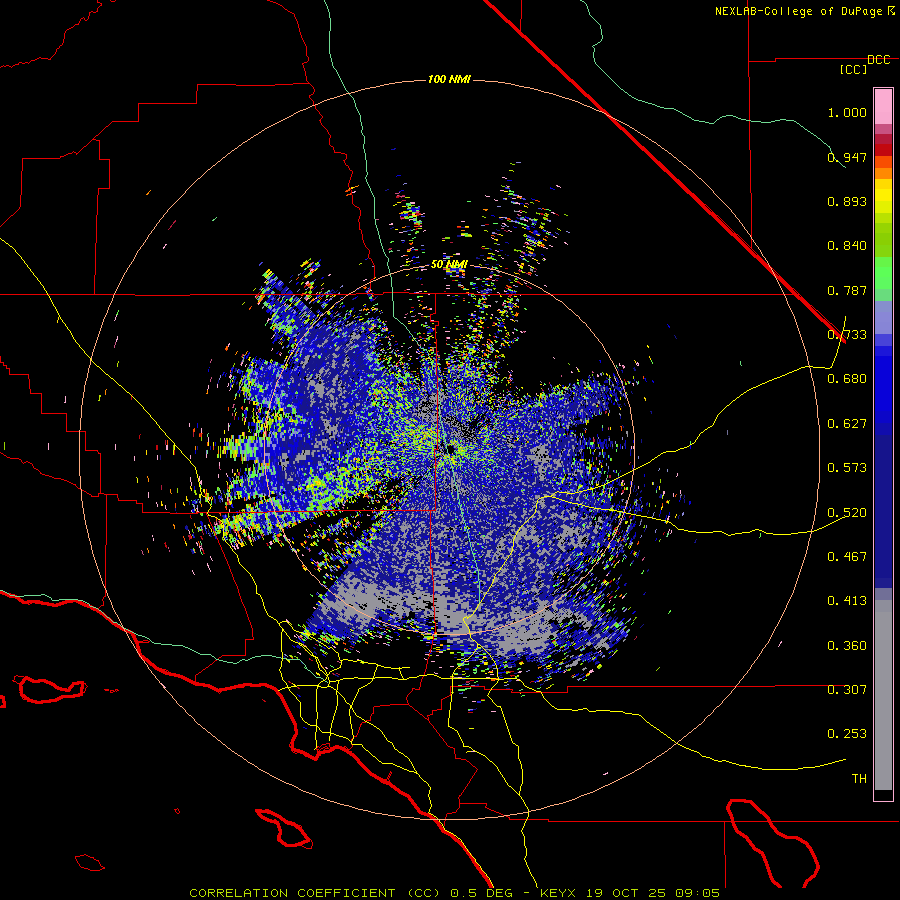Click the 100 NMI range ring label
900x900 pixels.
point(449,79)
